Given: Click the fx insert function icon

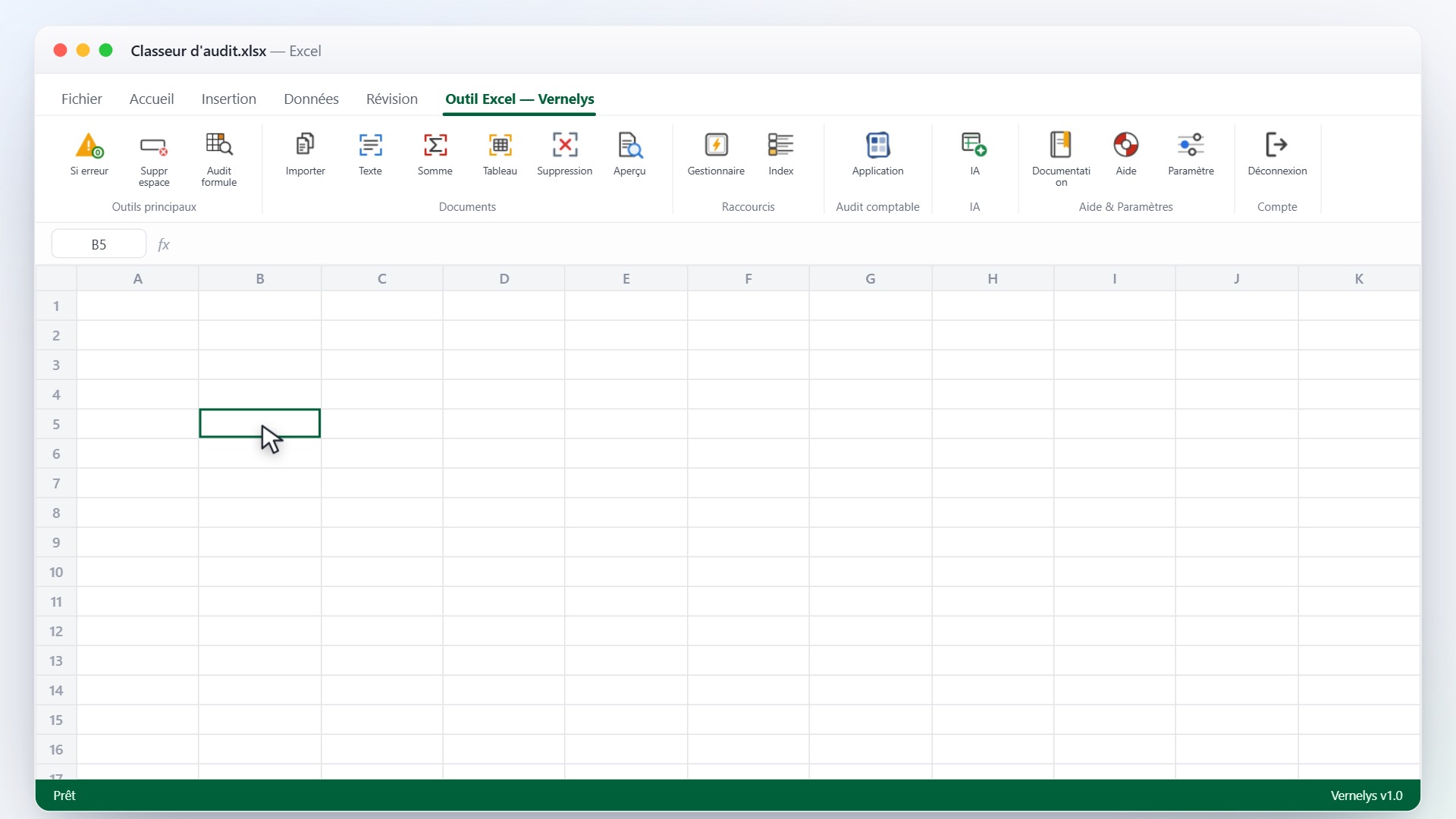Looking at the screenshot, I should 163,244.
